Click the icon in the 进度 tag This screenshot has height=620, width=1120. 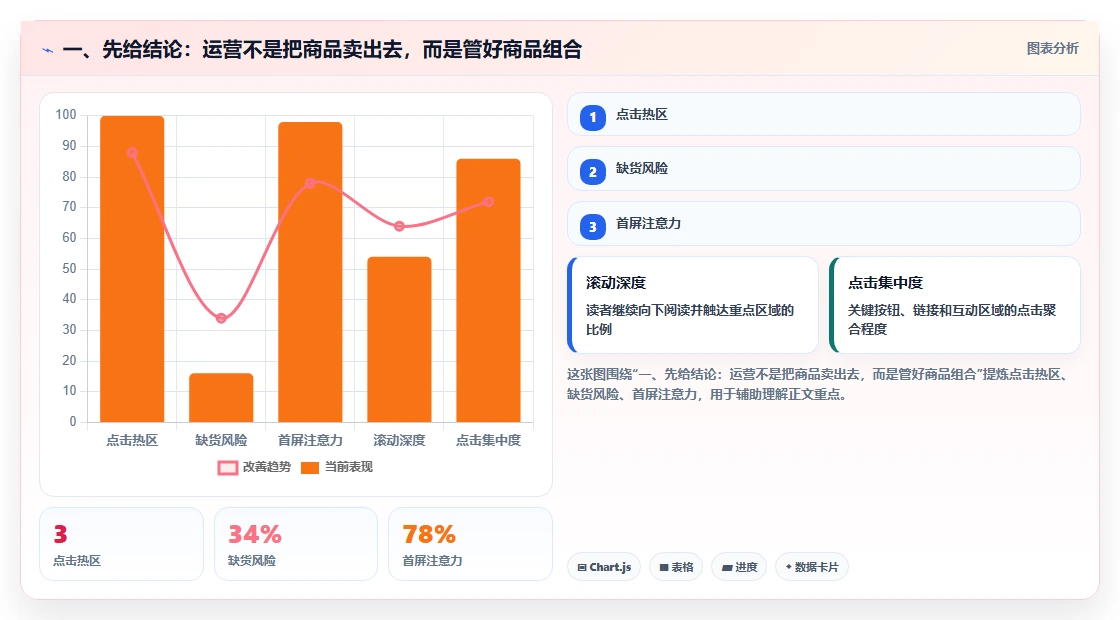726,567
